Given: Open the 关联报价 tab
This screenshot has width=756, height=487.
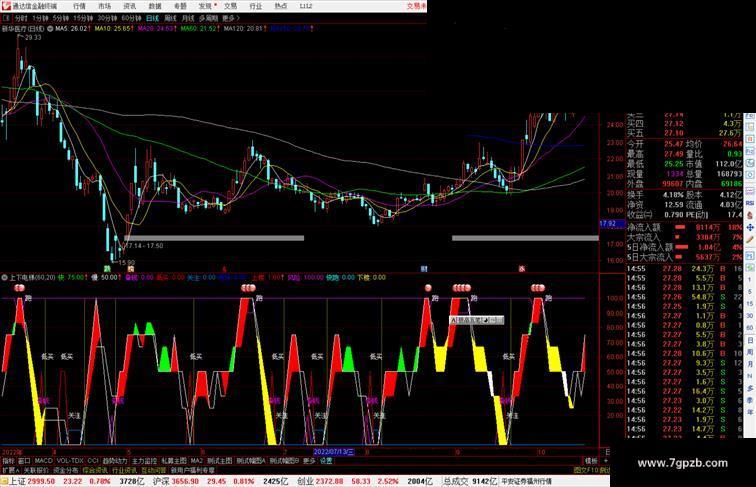Looking at the screenshot, I should click(x=36, y=470).
